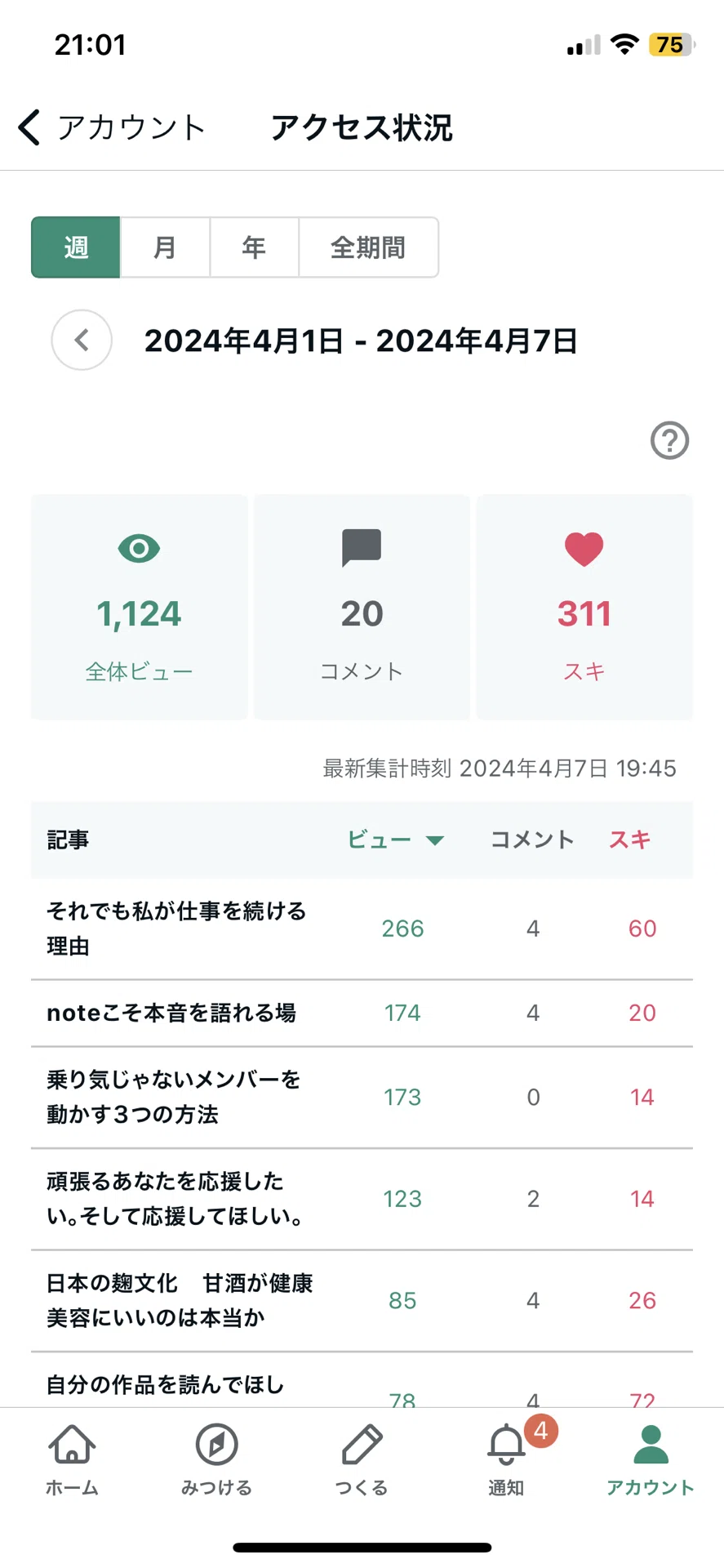Go to the previous week with the arrow
The width and height of the screenshot is (724, 1568).
point(82,341)
